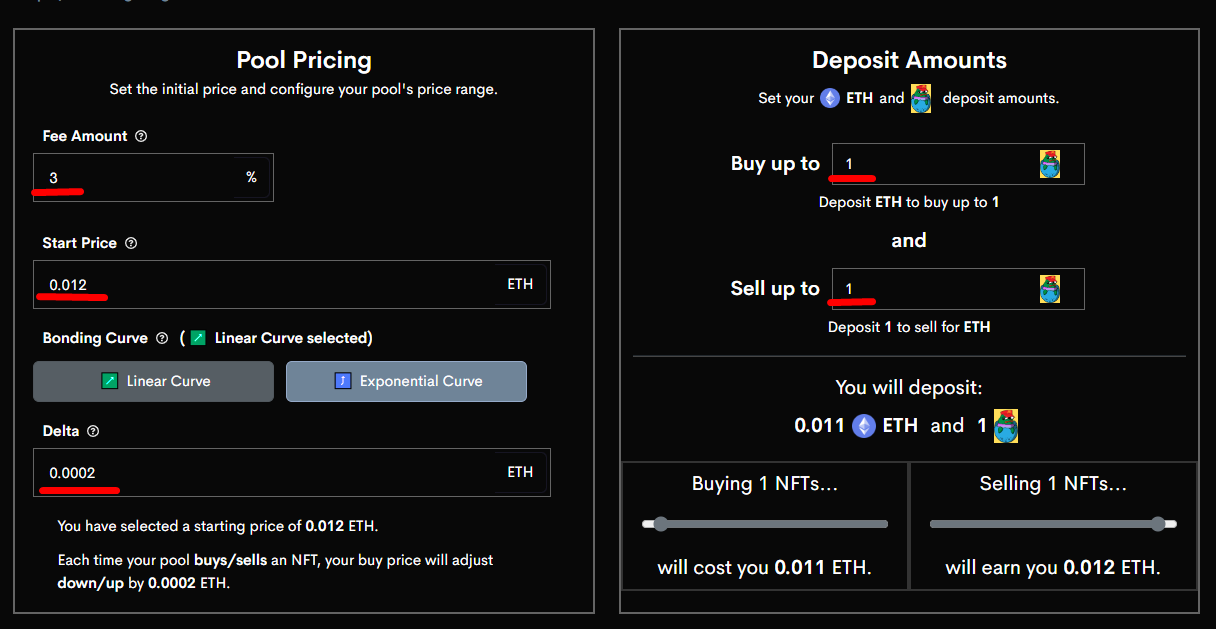Click NFT icon in Buy up to field
The width and height of the screenshot is (1216, 629).
(x=1049, y=164)
